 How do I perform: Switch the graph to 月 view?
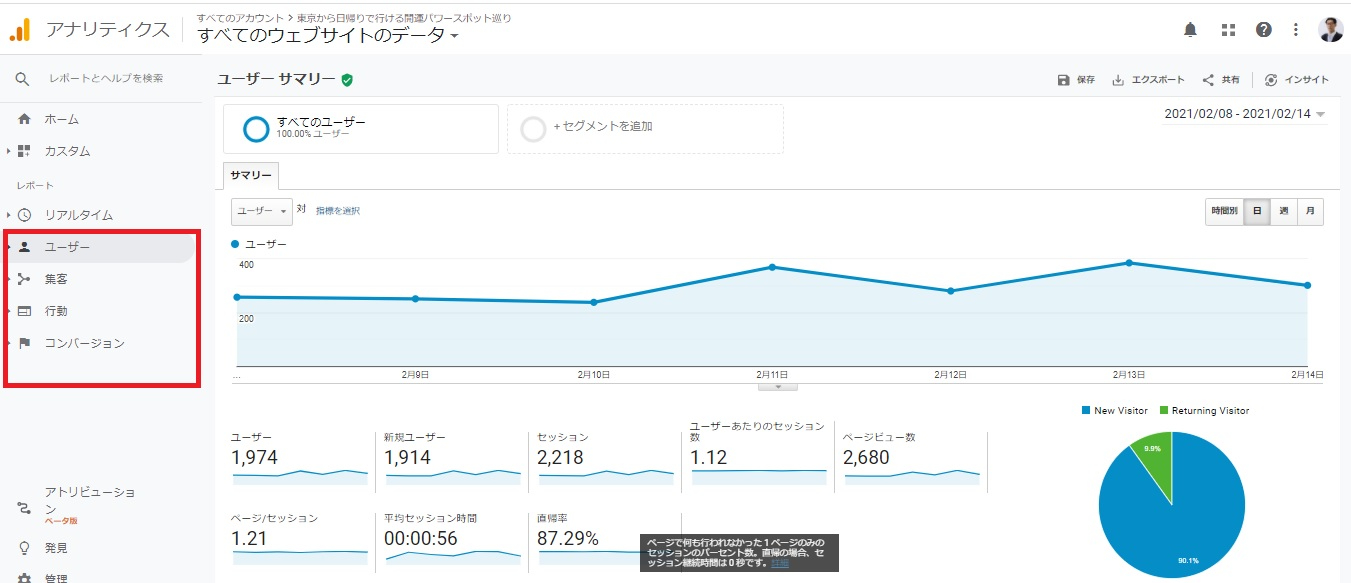1310,212
